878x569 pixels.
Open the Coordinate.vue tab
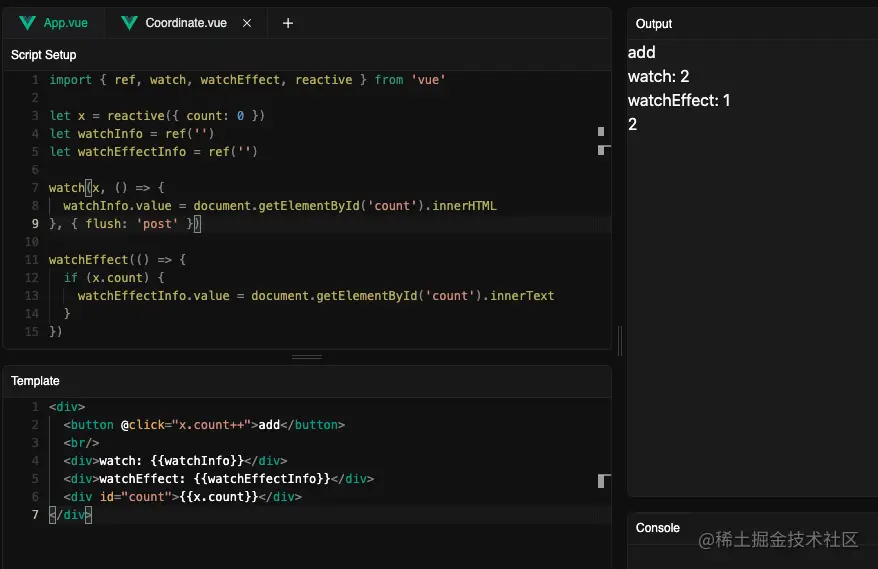pos(186,23)
